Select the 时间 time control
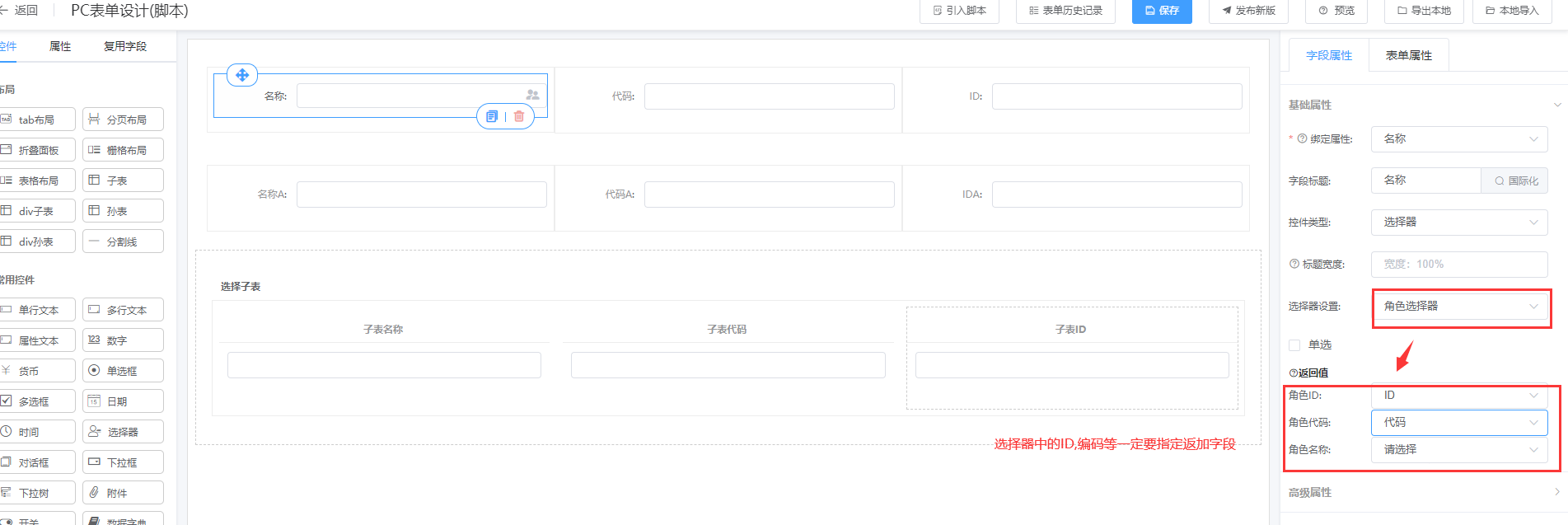 point(37,432)
